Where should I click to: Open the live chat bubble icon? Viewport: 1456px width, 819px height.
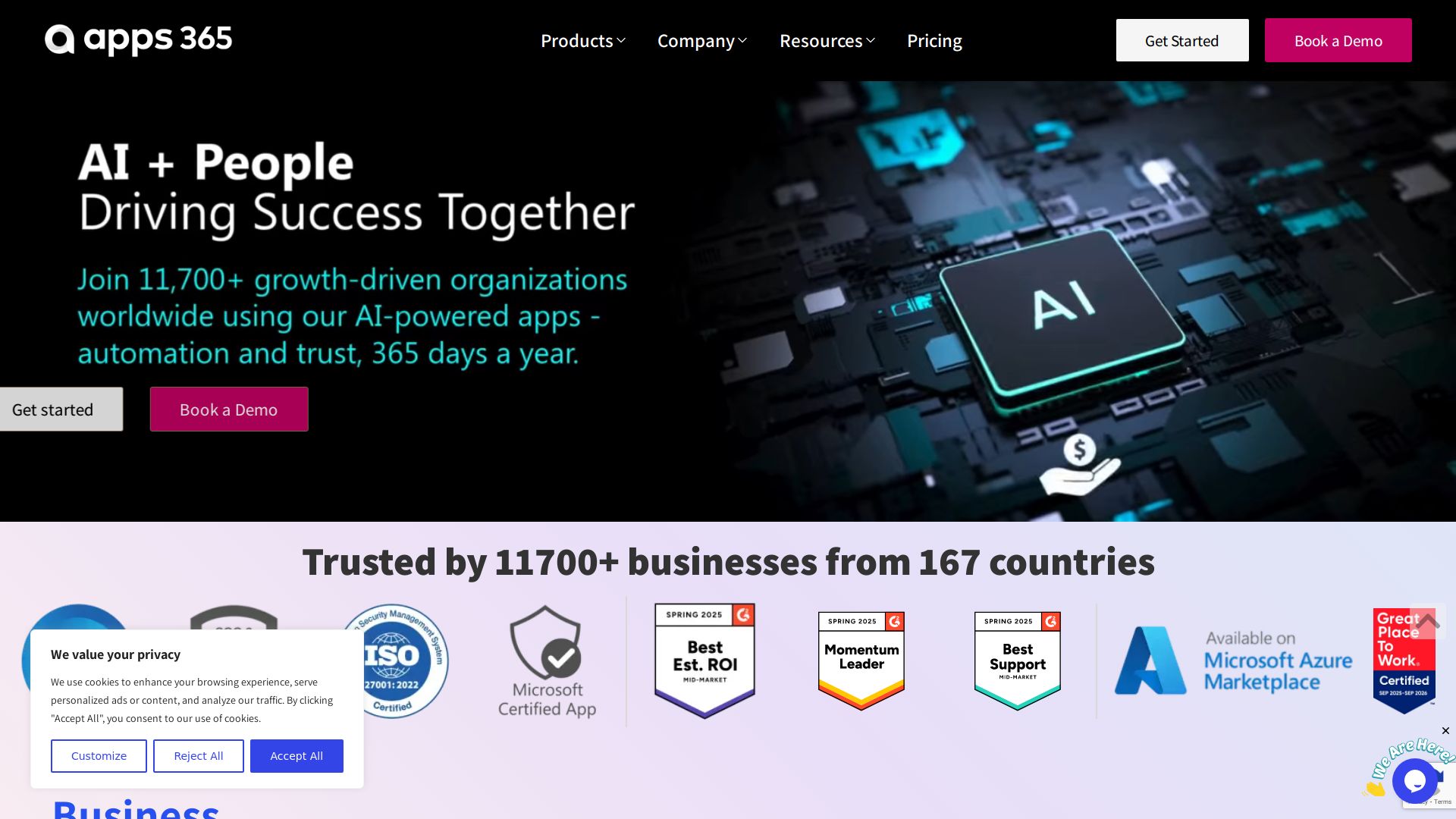(1415, 780)
